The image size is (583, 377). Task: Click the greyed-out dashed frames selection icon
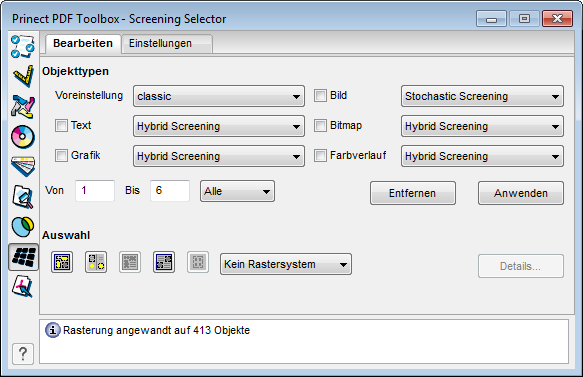[198, 262]
